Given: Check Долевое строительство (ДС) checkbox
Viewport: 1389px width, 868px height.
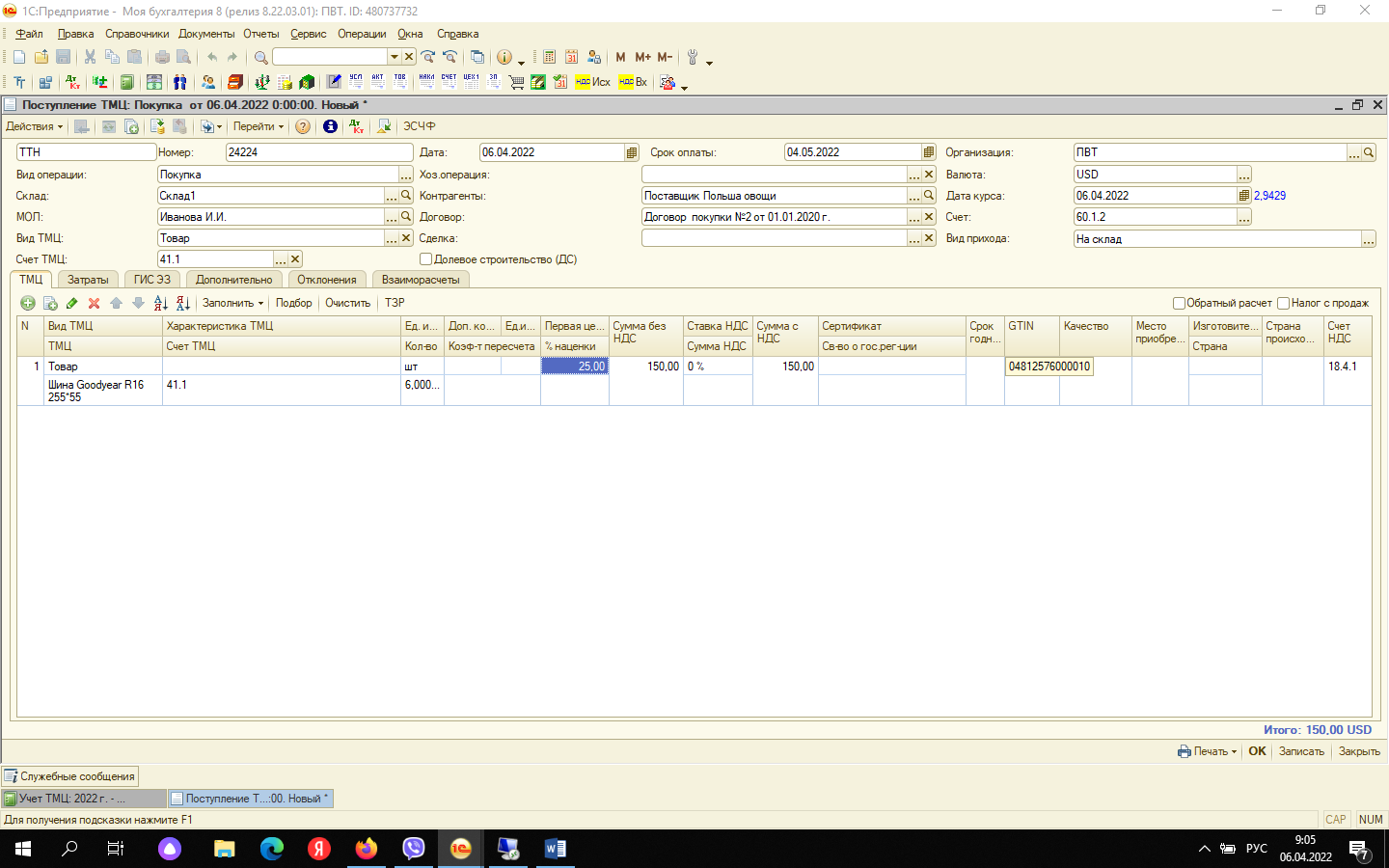Looking at the screenshot, I should coord(425,259).
